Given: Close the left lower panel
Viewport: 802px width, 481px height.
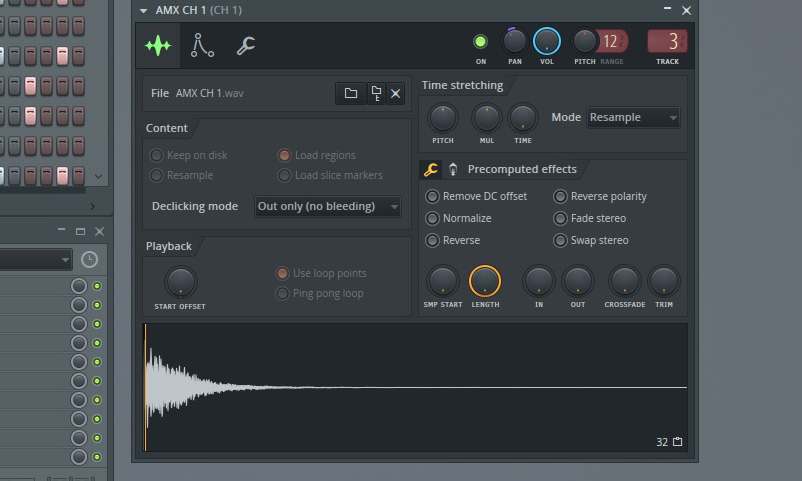Looking at the screenshot, I should point(100,232).
